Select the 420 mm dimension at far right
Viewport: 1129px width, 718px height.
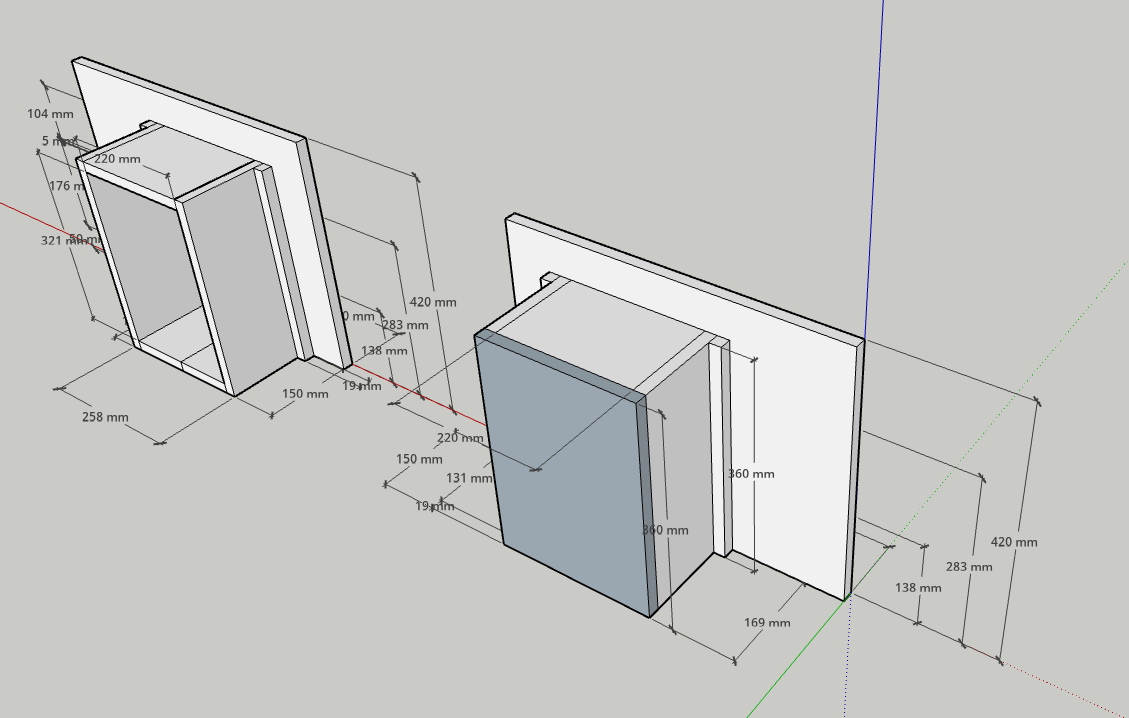pos(1014,542)
